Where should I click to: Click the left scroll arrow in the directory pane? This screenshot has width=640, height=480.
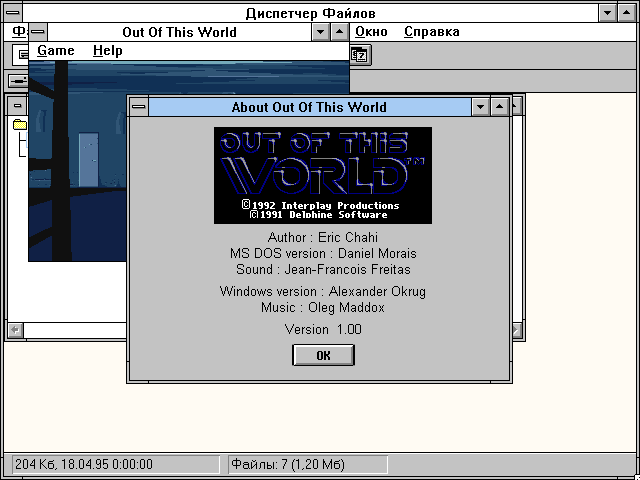click(x=16, y=330)
